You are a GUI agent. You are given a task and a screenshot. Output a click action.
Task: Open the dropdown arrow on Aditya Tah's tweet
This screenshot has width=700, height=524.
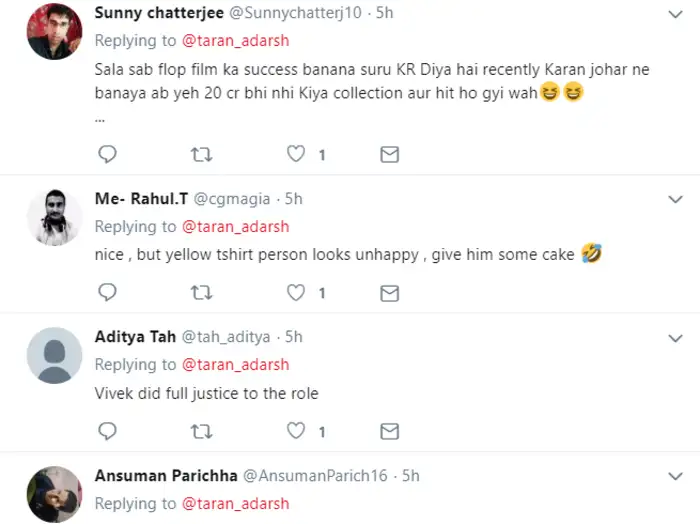tap(675, 337)
